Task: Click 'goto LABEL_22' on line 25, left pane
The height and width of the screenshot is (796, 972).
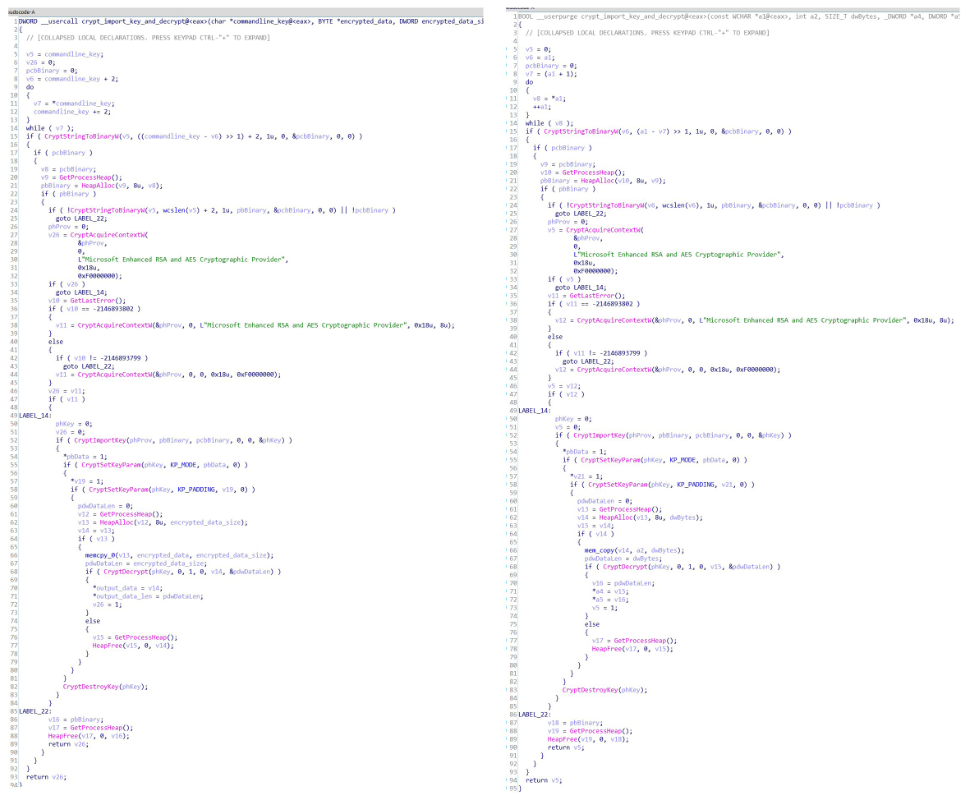Action: point(81,218)
